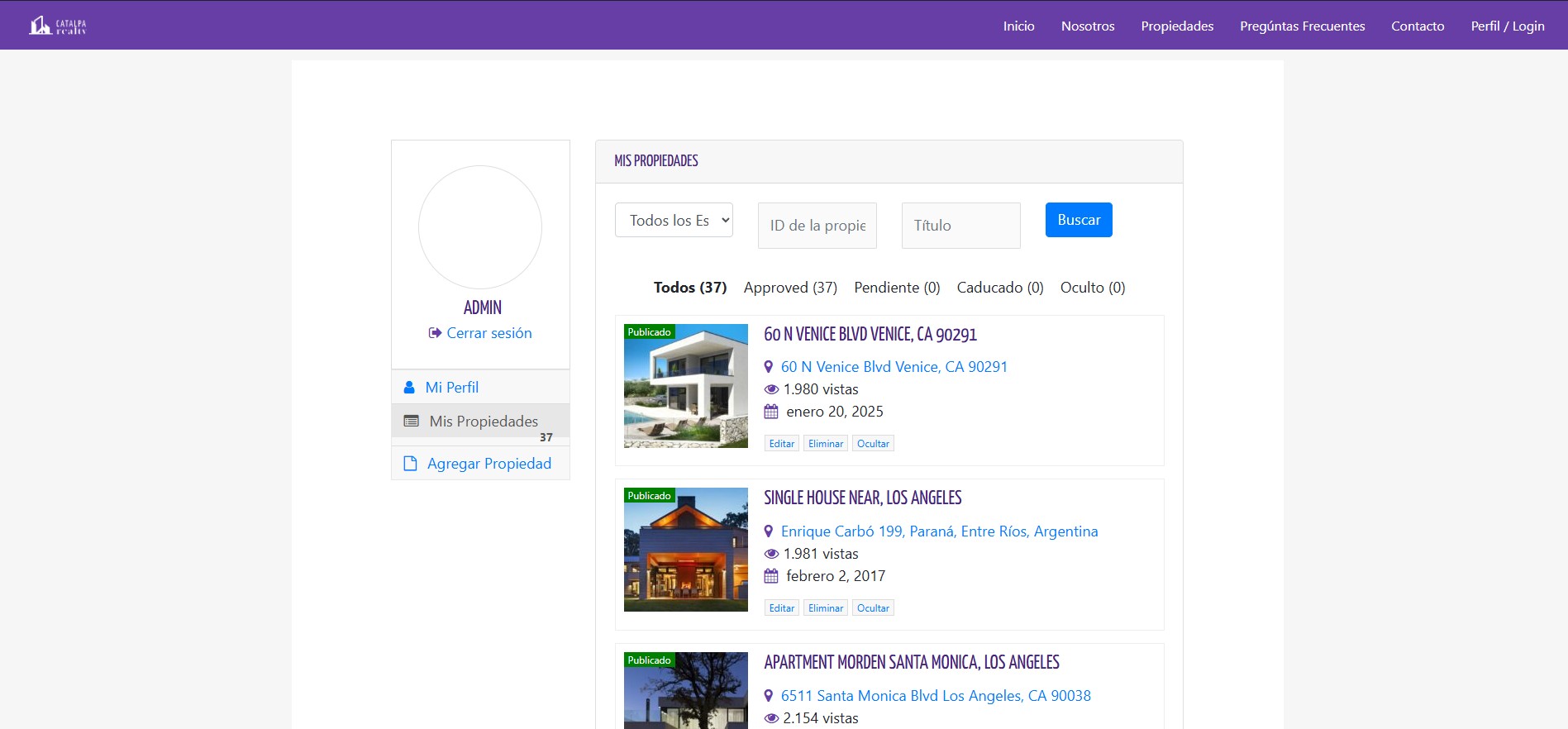Click Publicado badge on 60 N Venice Blvd

click(x=649, y=331)
